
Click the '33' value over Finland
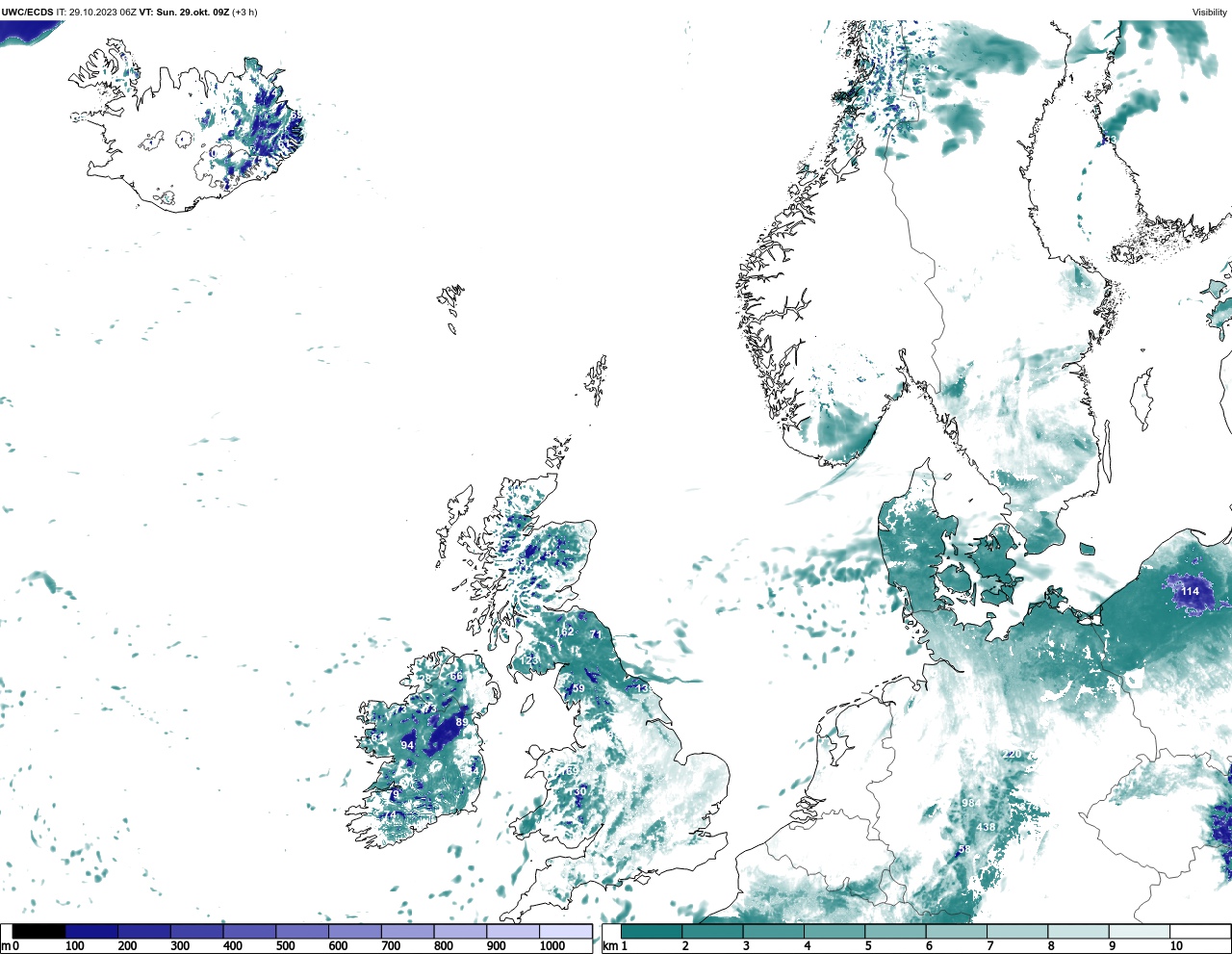[x=1109, y=141]
